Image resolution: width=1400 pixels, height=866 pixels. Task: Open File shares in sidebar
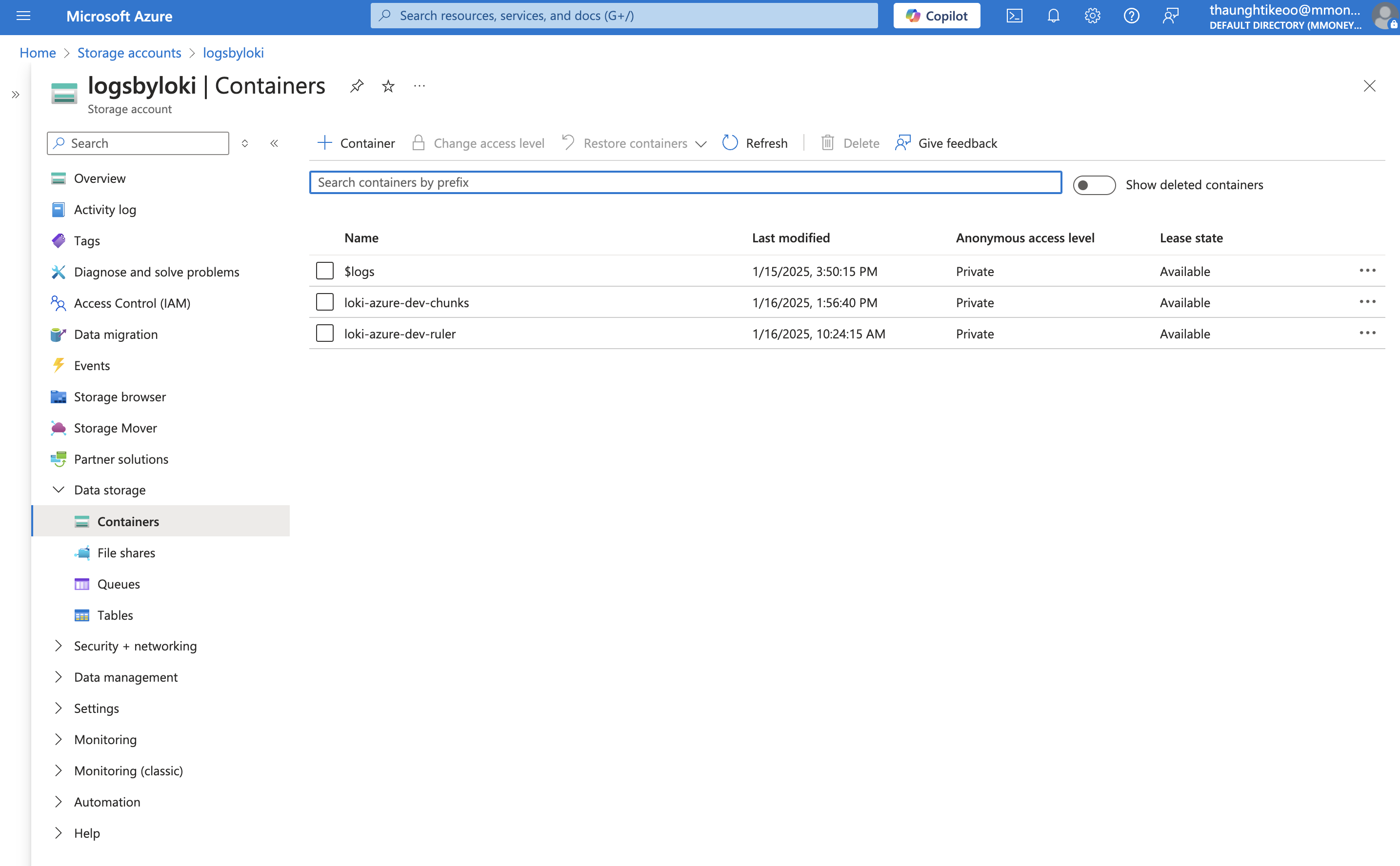126,552
